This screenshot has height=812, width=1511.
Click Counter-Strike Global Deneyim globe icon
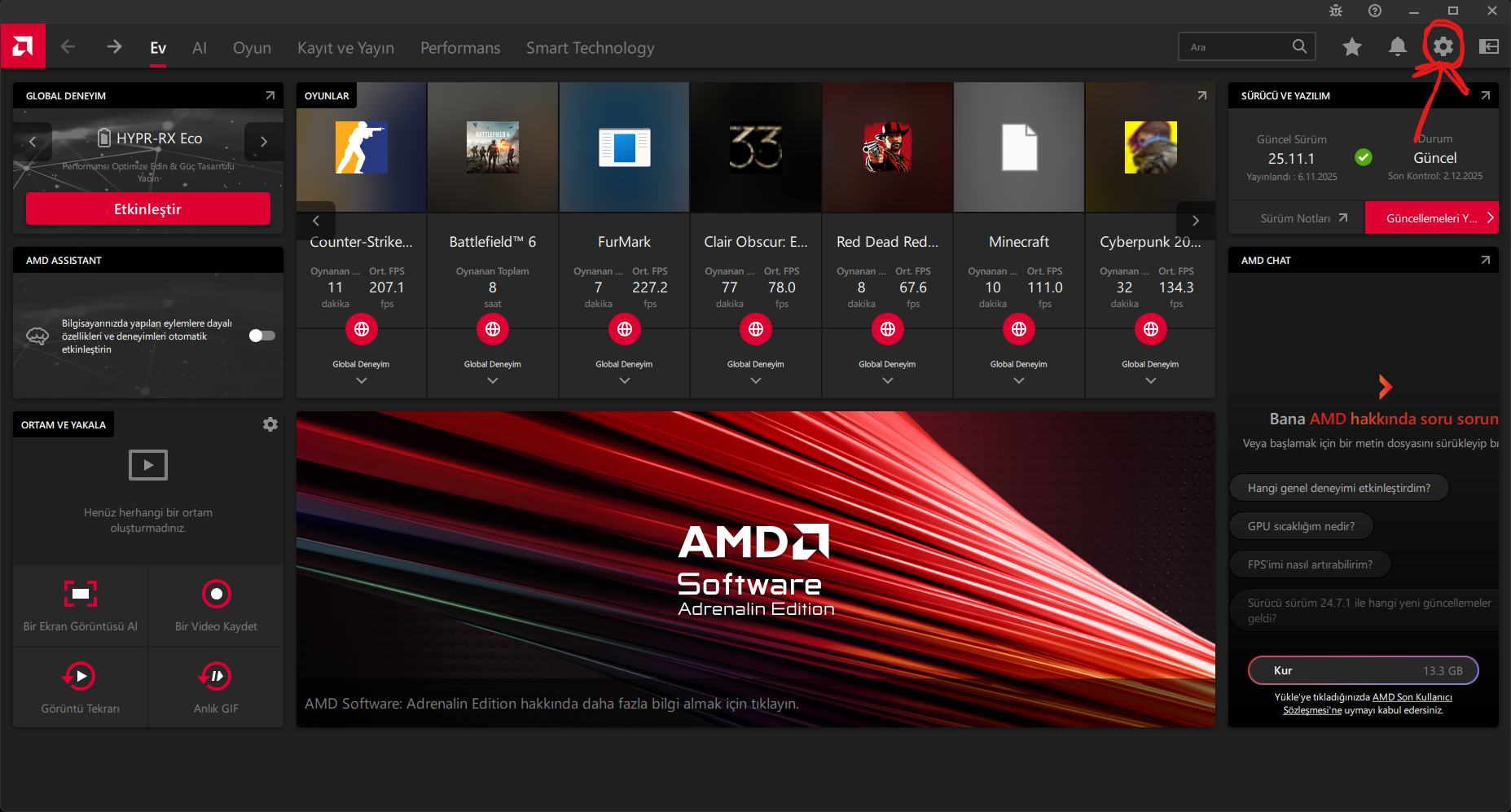362,329
